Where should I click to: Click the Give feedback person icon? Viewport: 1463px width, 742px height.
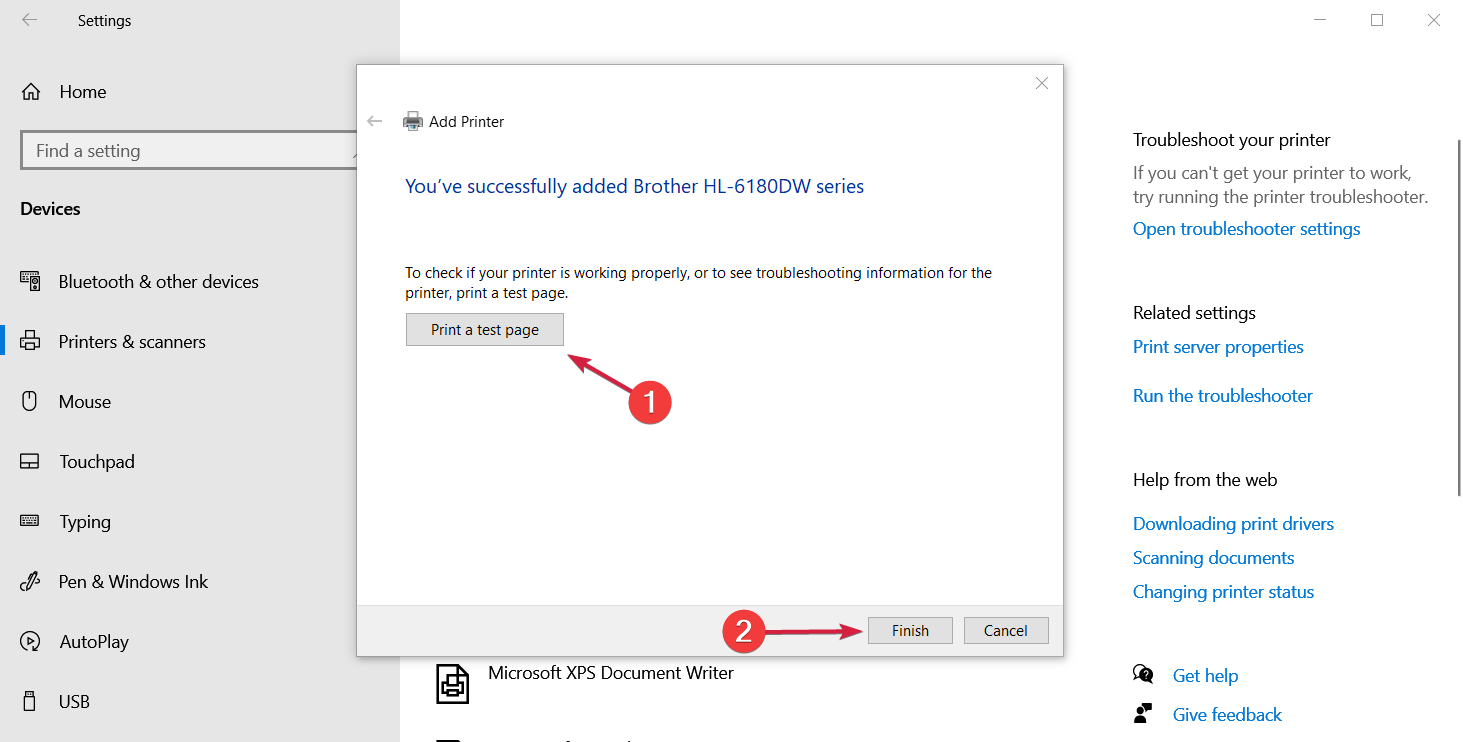1143,714
